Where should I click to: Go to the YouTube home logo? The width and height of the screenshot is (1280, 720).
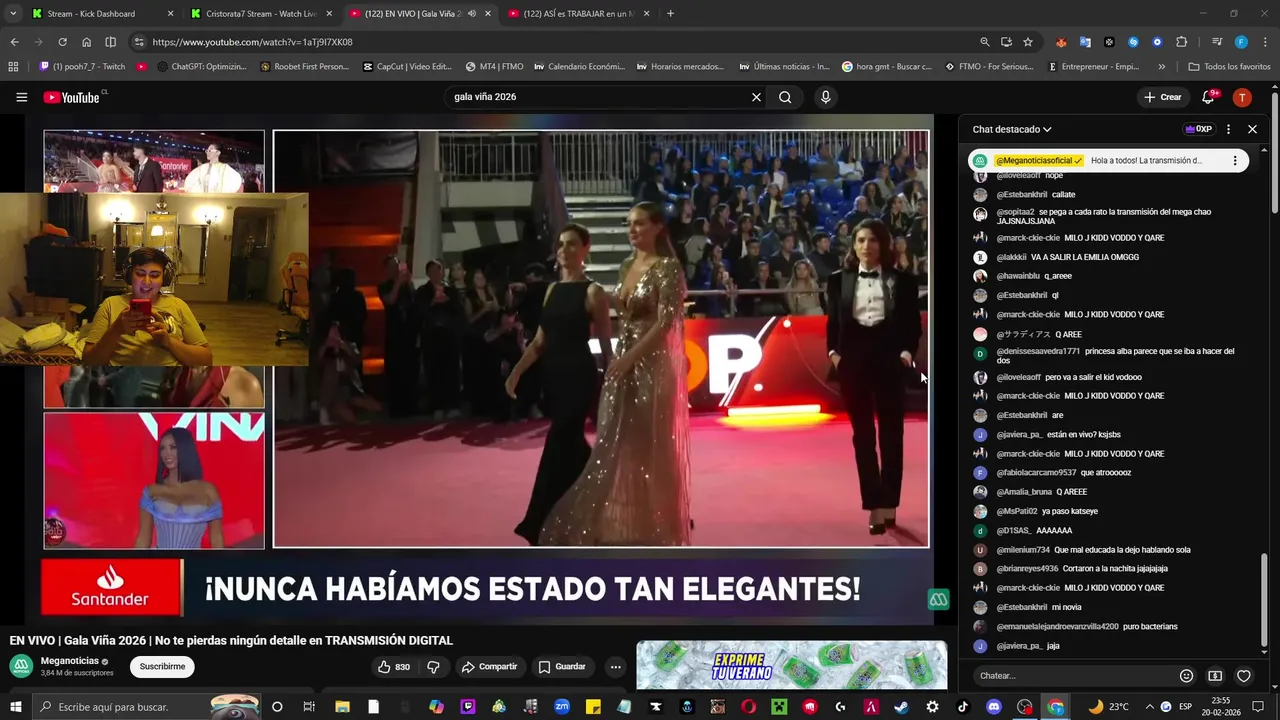[x=72, y=97]
